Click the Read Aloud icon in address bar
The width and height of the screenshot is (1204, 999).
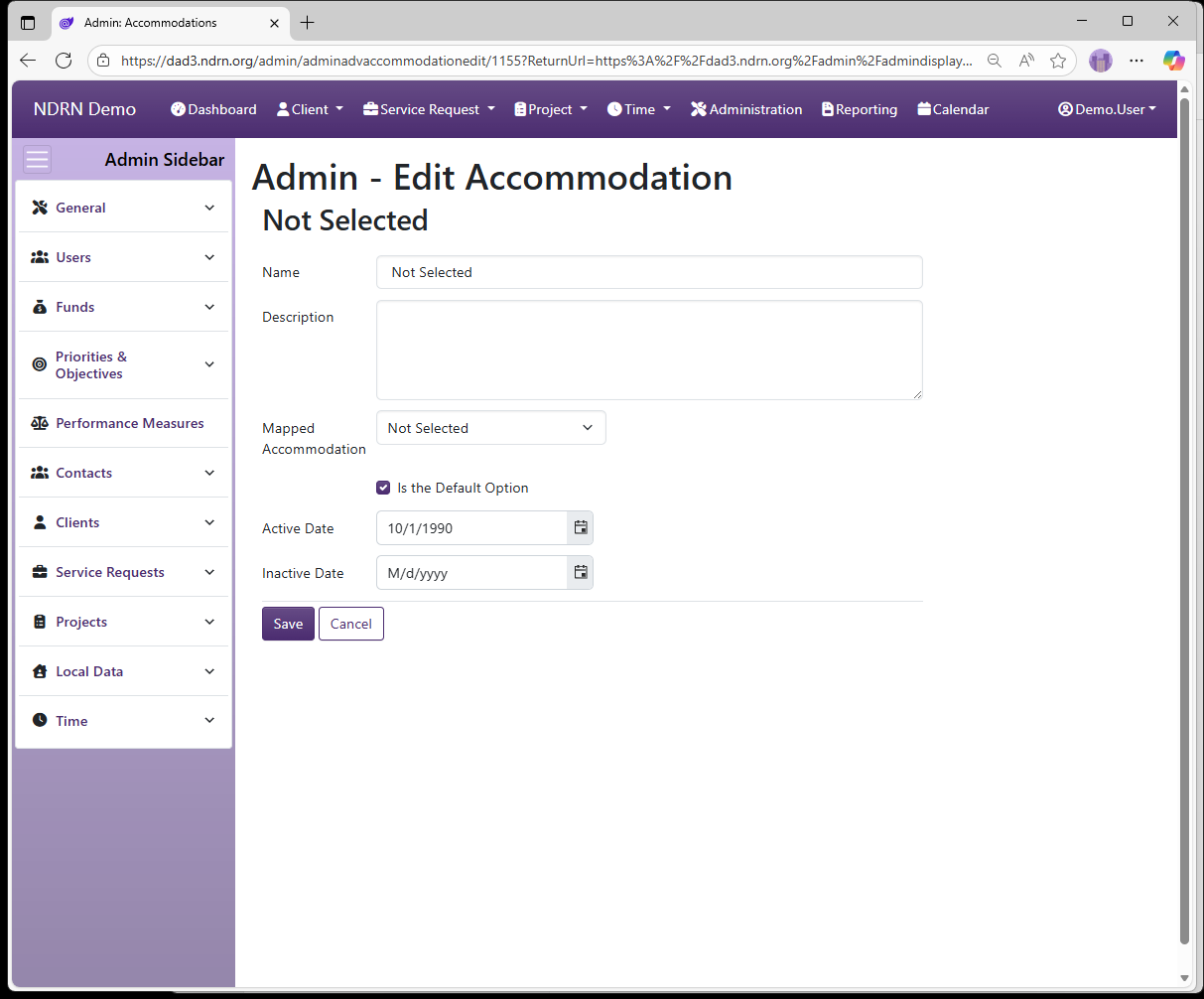coord(1026,61)
